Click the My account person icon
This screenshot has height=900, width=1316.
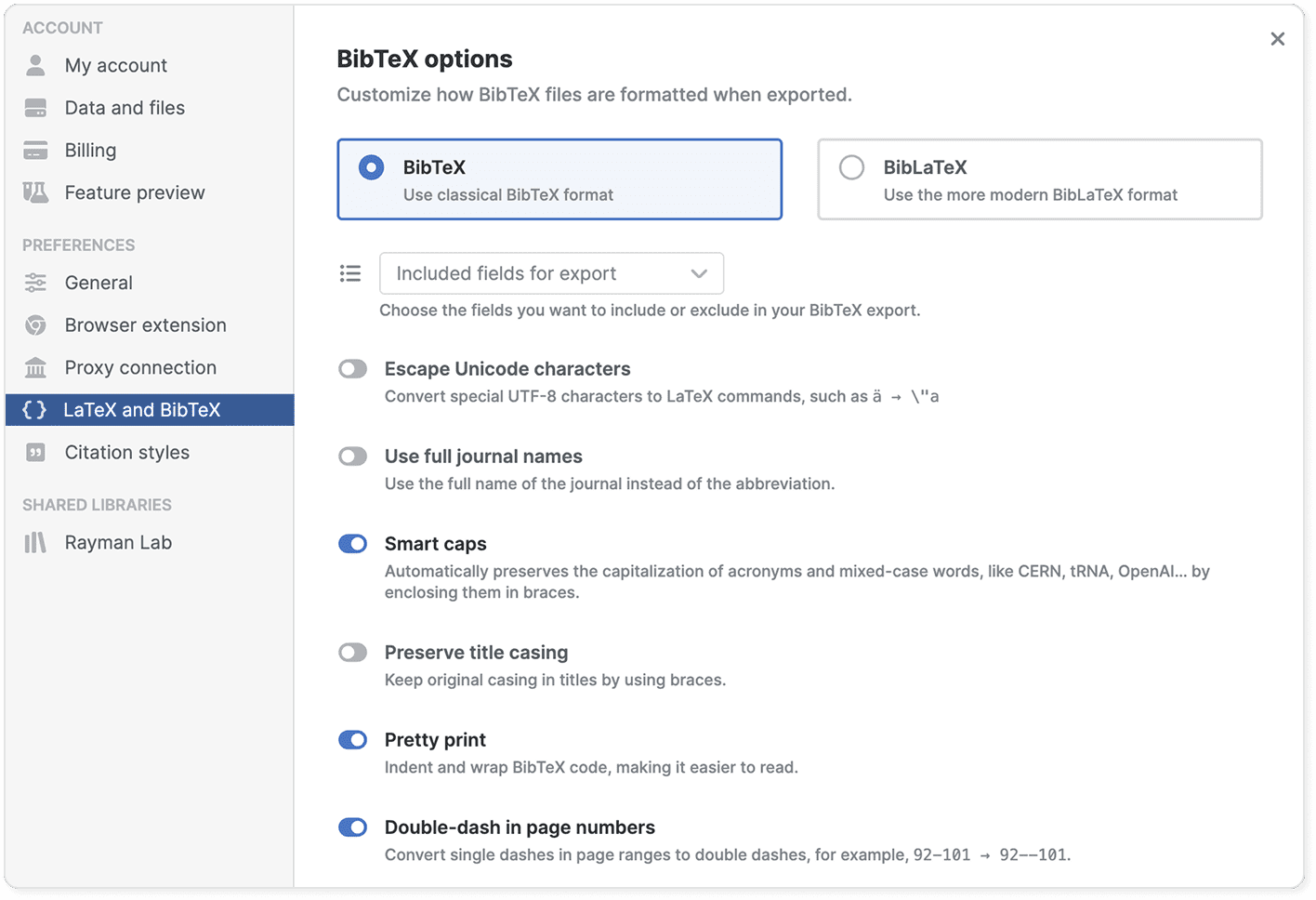[x=35, y=65]
